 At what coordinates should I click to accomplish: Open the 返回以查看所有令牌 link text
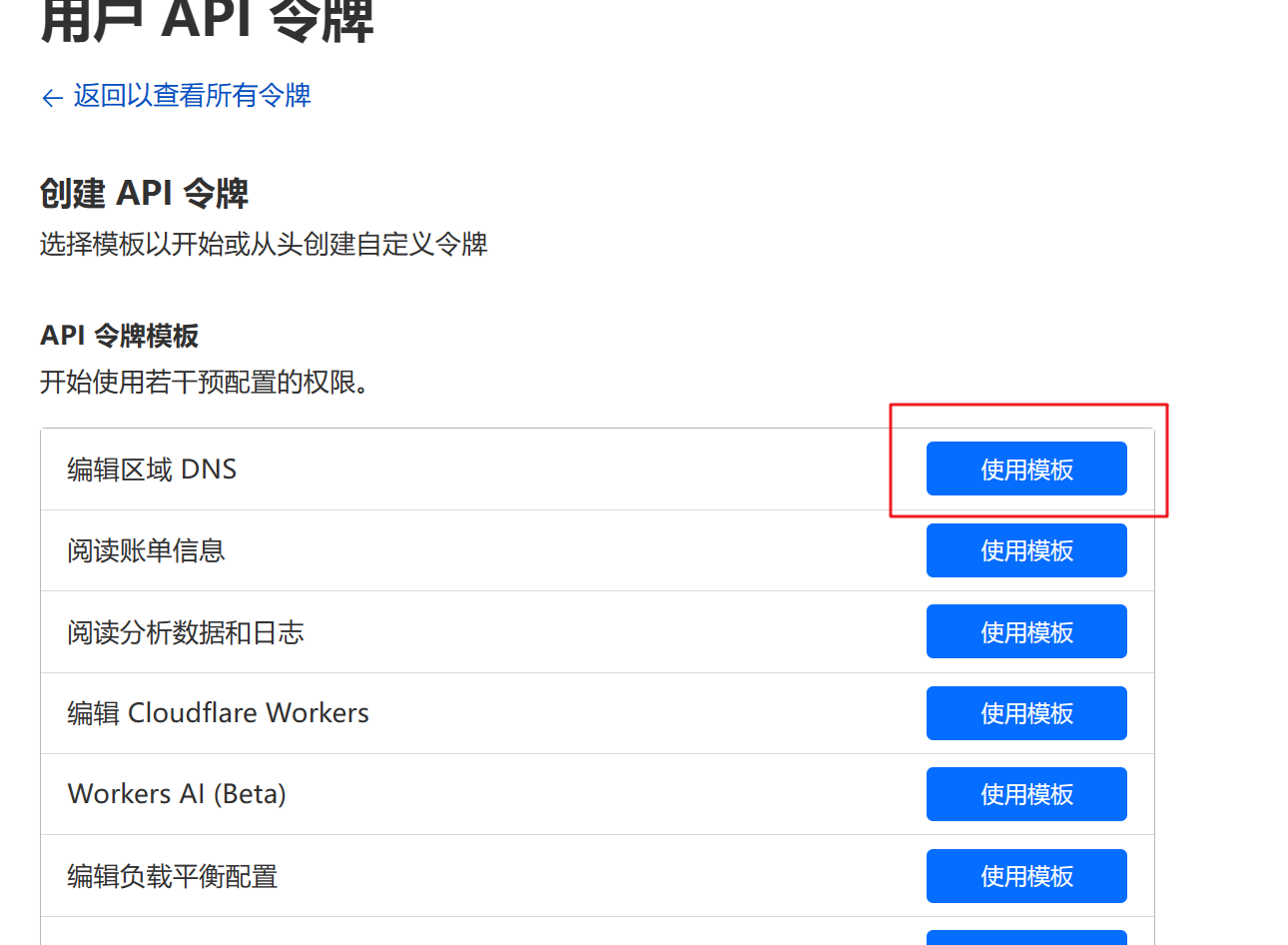coord(192,96)
